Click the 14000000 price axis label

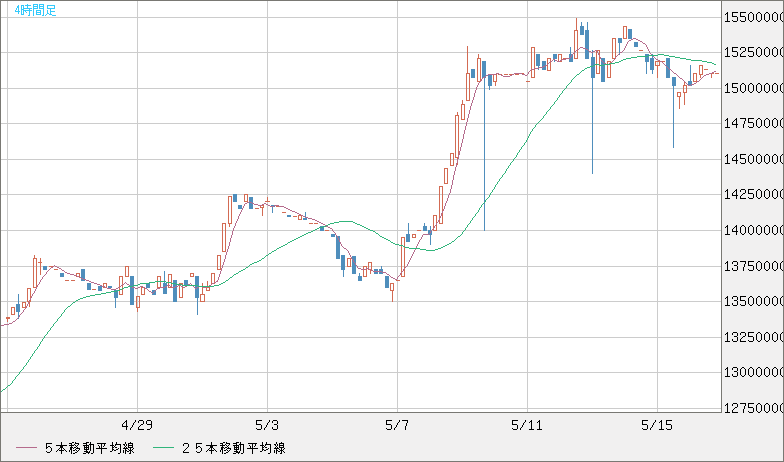(754, 230)
